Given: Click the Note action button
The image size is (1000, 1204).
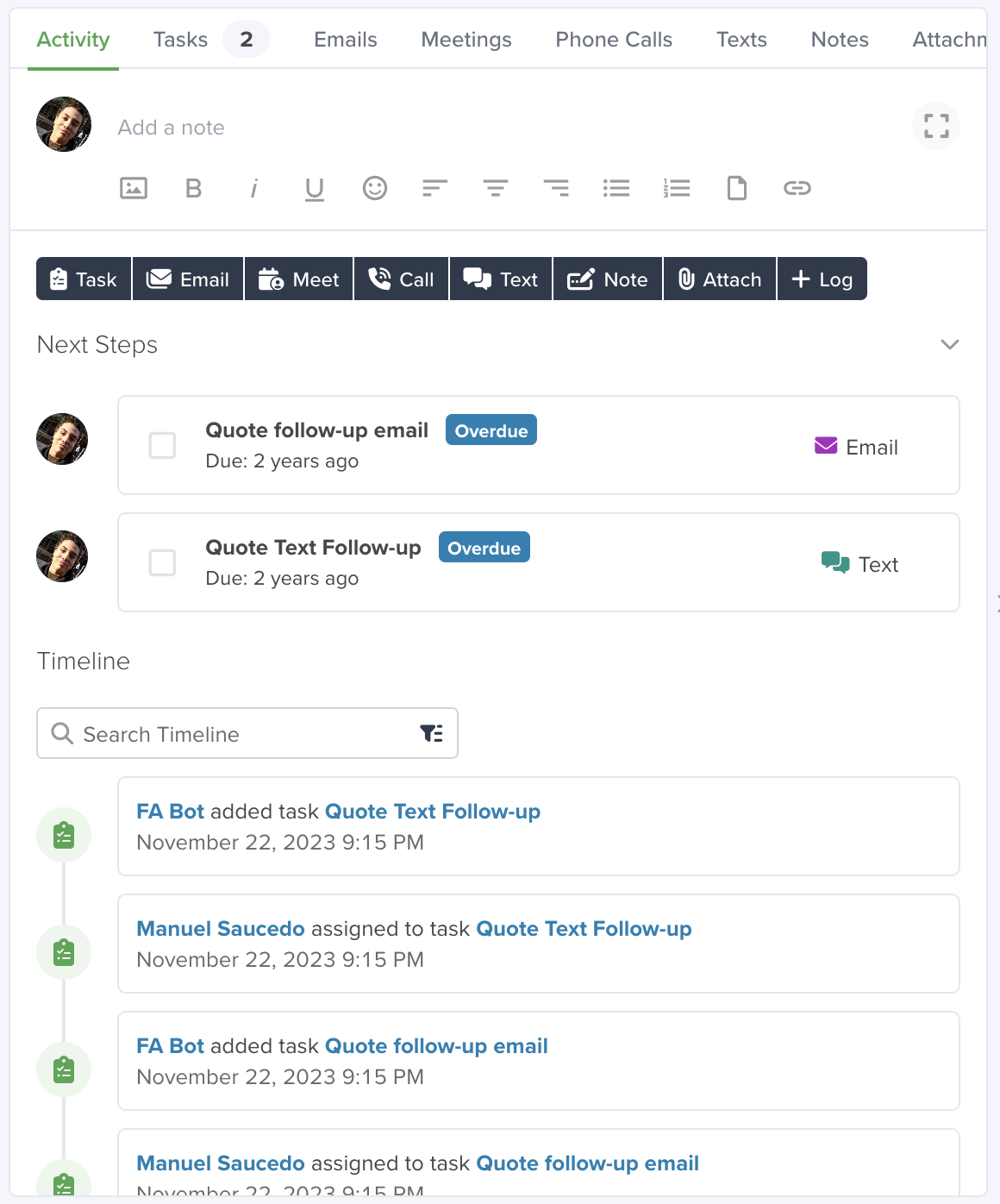Looking at the screenshot, I should (x=608, y=279).
